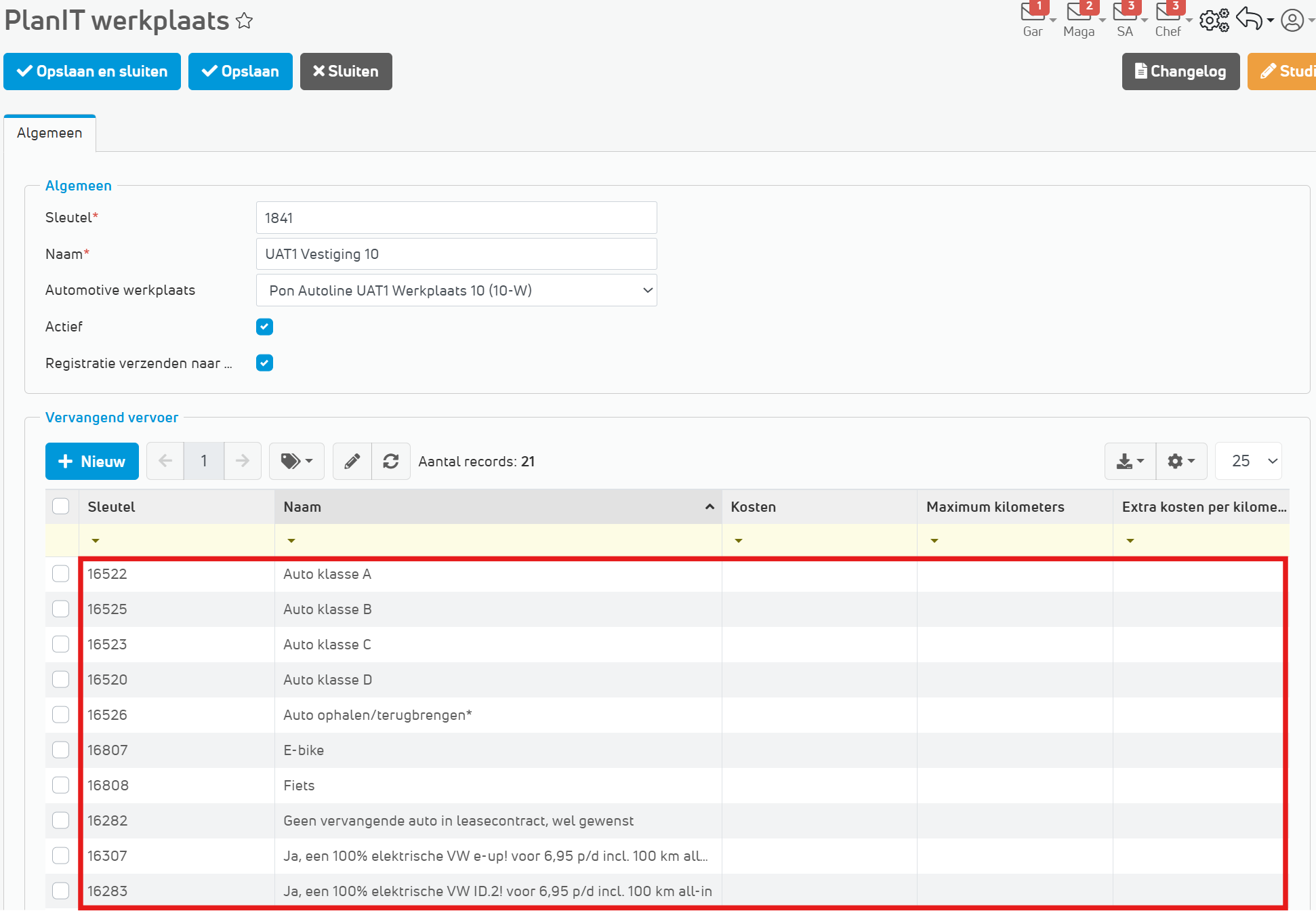Screen dimensions: 1316x911
Task: Open the user profile icon
Action: pyautogui.click(x=1292, y=20)
